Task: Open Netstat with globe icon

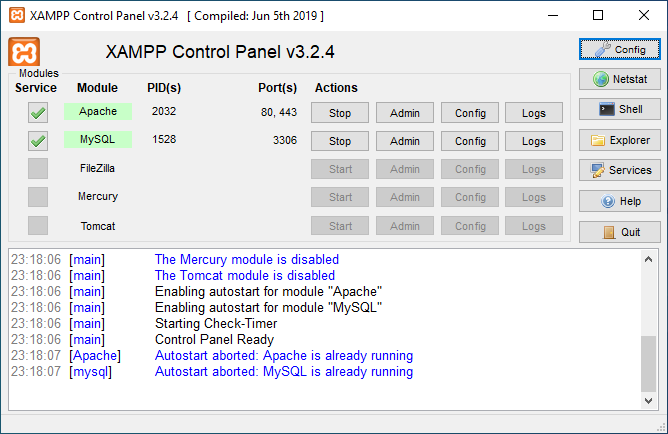Action: tap(619, 79)
